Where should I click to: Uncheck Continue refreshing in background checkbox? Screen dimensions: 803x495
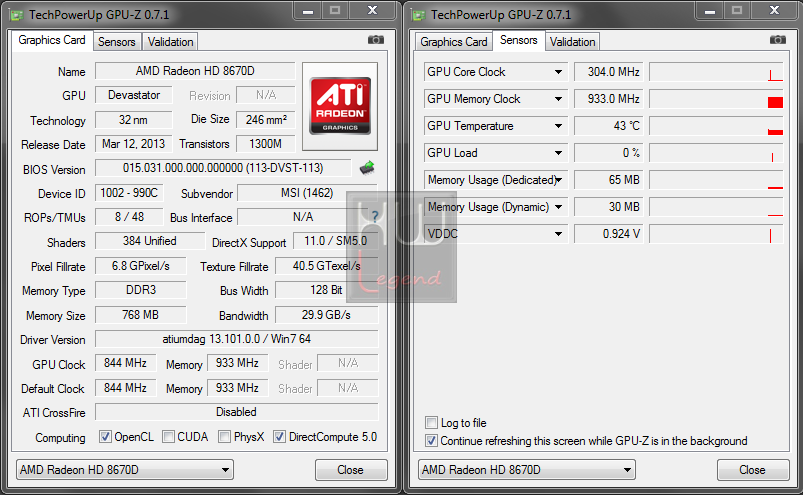[x=431, y=441]
